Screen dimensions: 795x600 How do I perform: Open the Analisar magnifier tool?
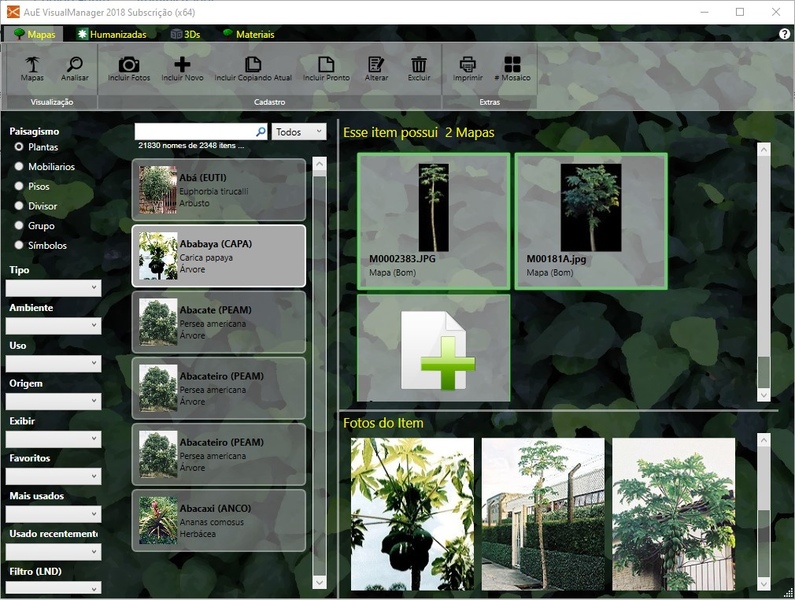click(x=75, y=66)
